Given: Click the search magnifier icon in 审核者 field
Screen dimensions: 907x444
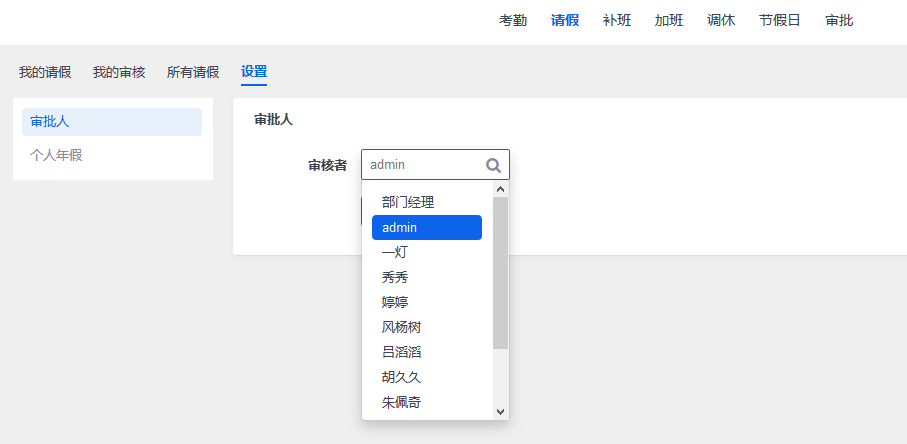Looking at the screenshot, I should tap(493, 165).
